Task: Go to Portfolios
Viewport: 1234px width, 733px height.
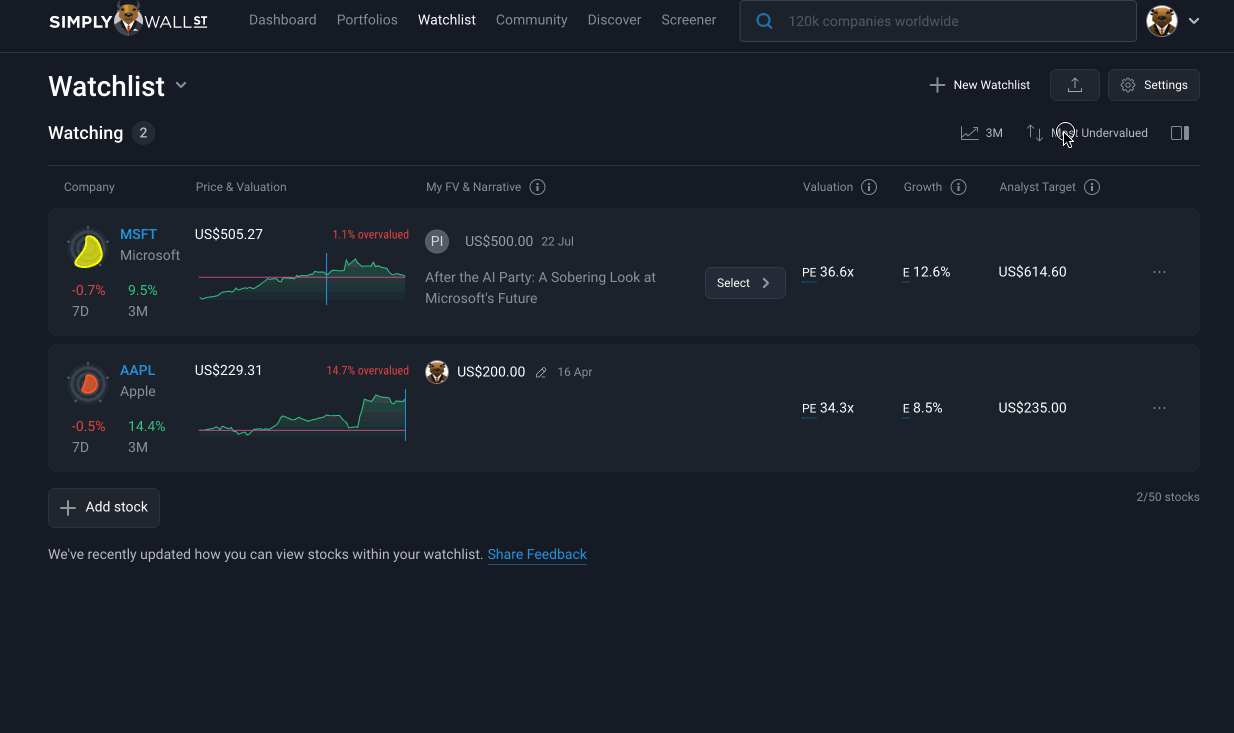Action: click(367, 20)
